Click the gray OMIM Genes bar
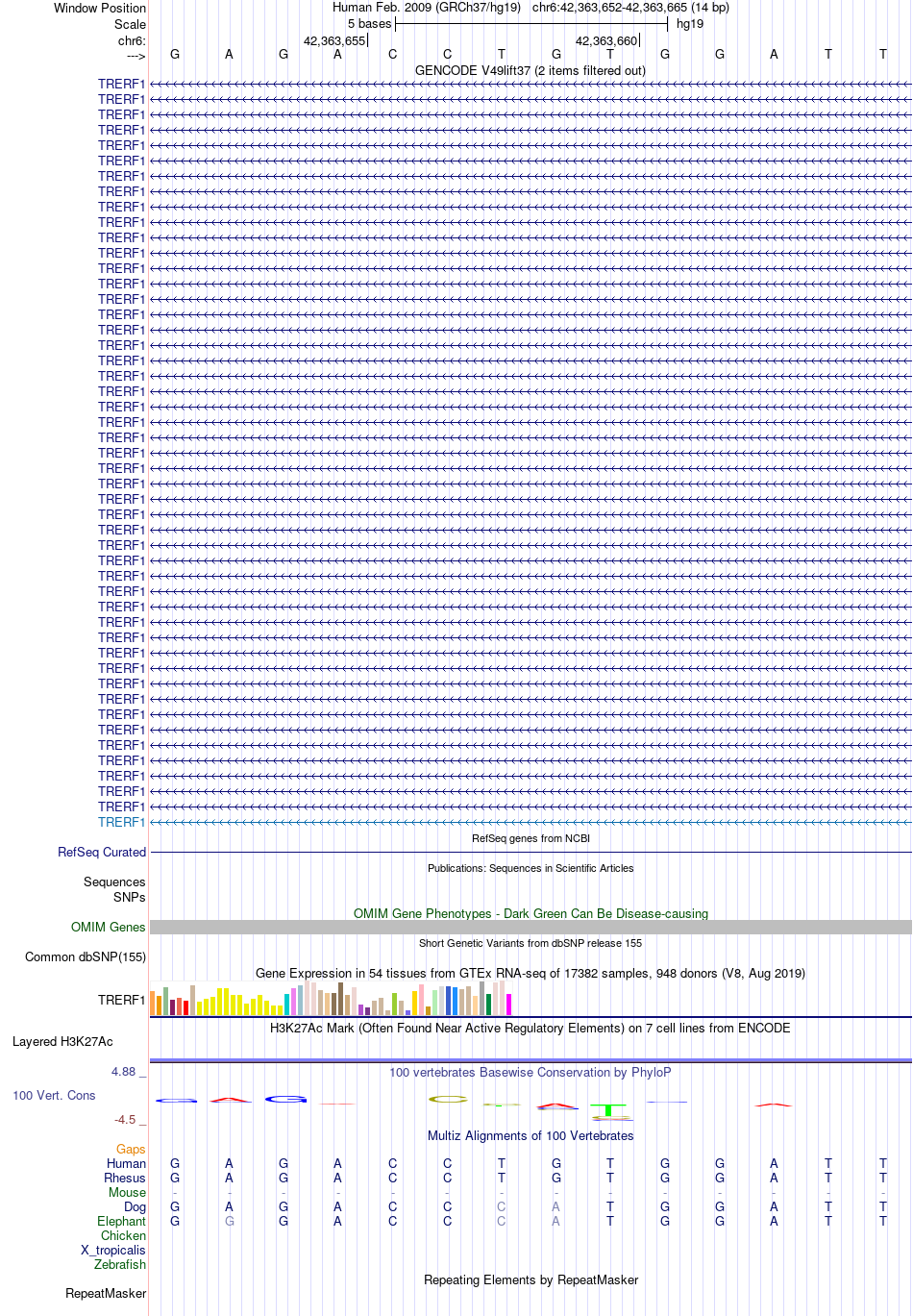This screenshot has height=1316, width=913. (531, 927)
